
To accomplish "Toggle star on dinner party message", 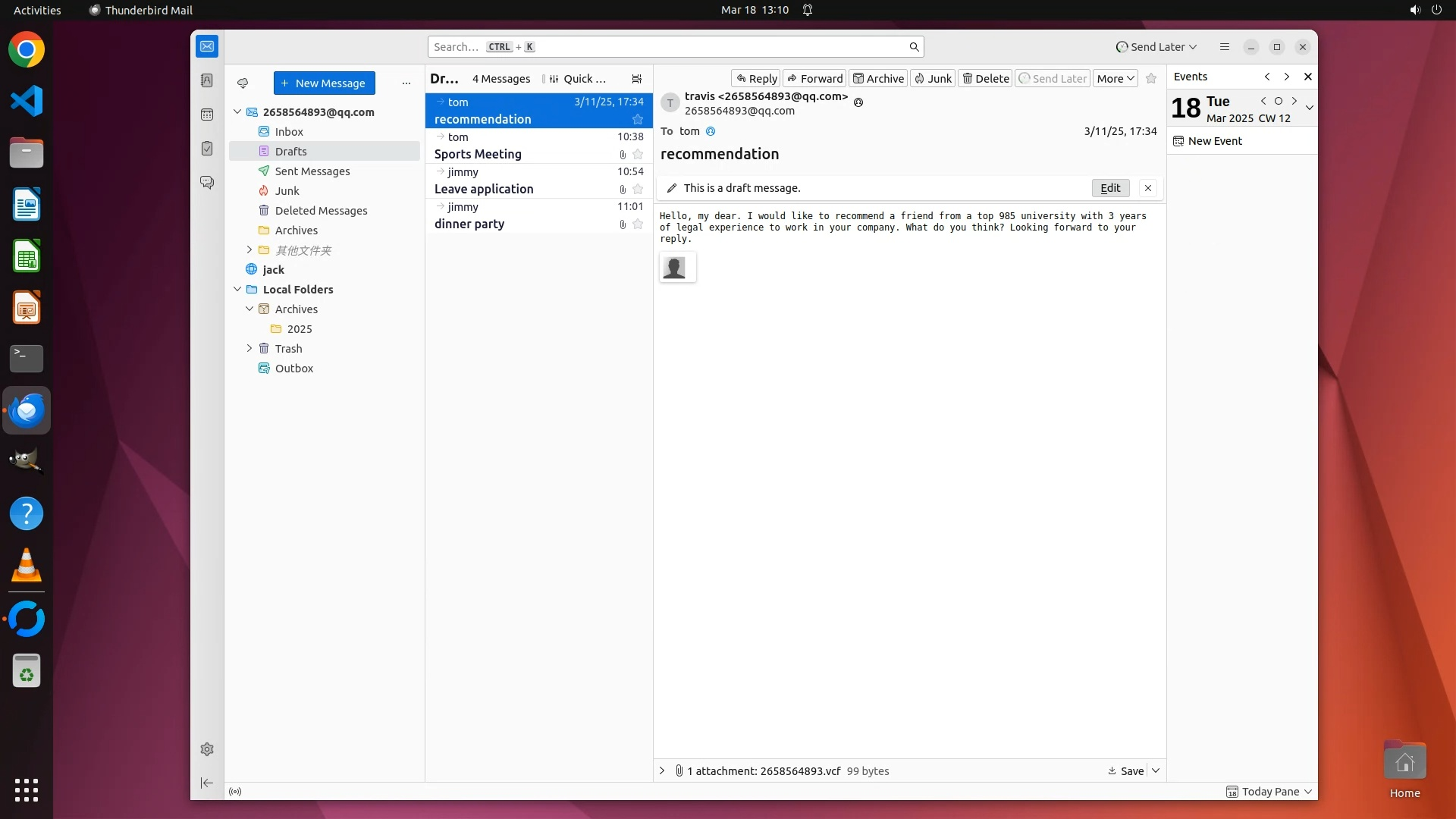I will click(x=638, y=224).
